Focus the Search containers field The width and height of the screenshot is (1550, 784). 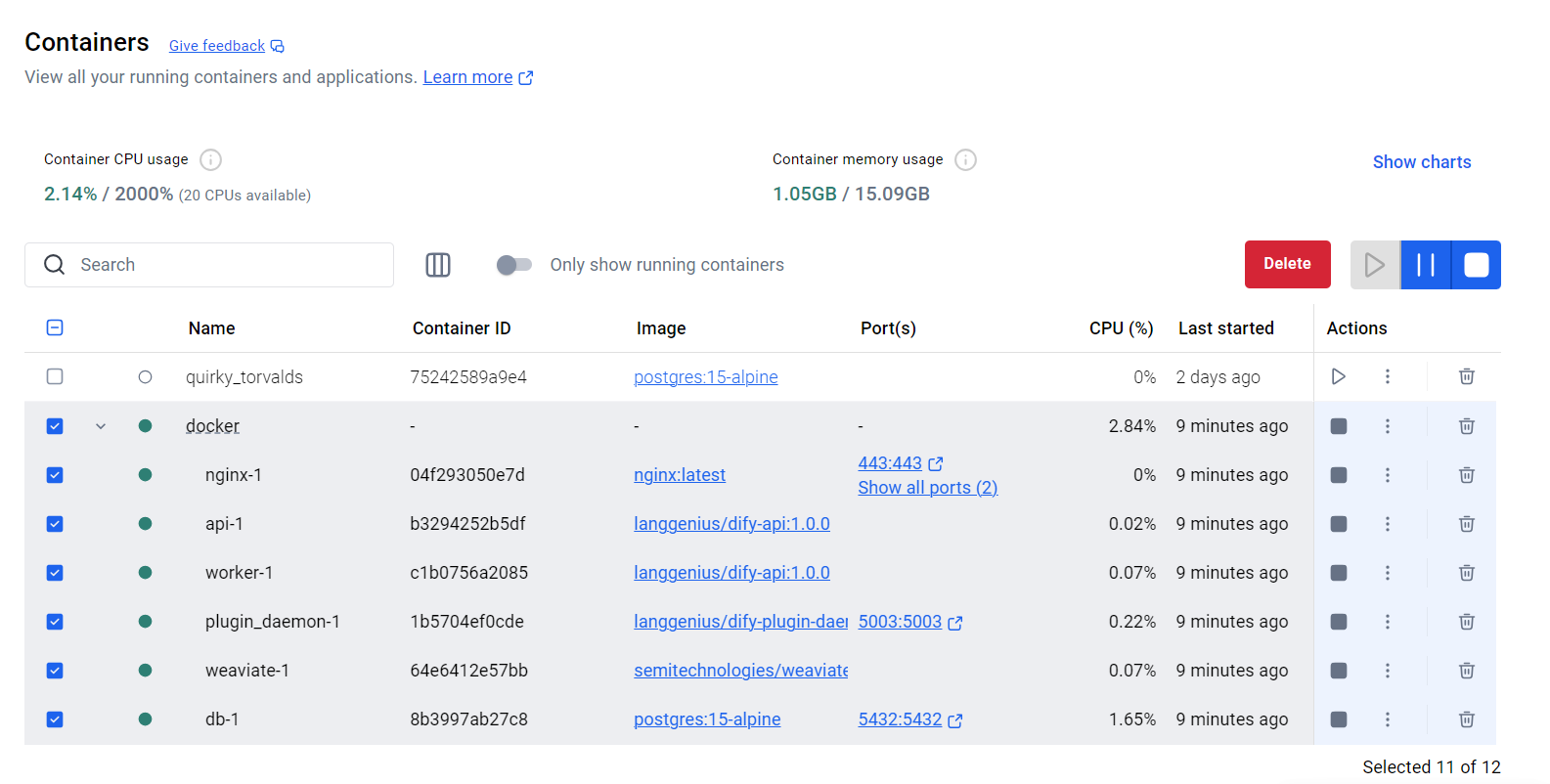tap(209, 265)
